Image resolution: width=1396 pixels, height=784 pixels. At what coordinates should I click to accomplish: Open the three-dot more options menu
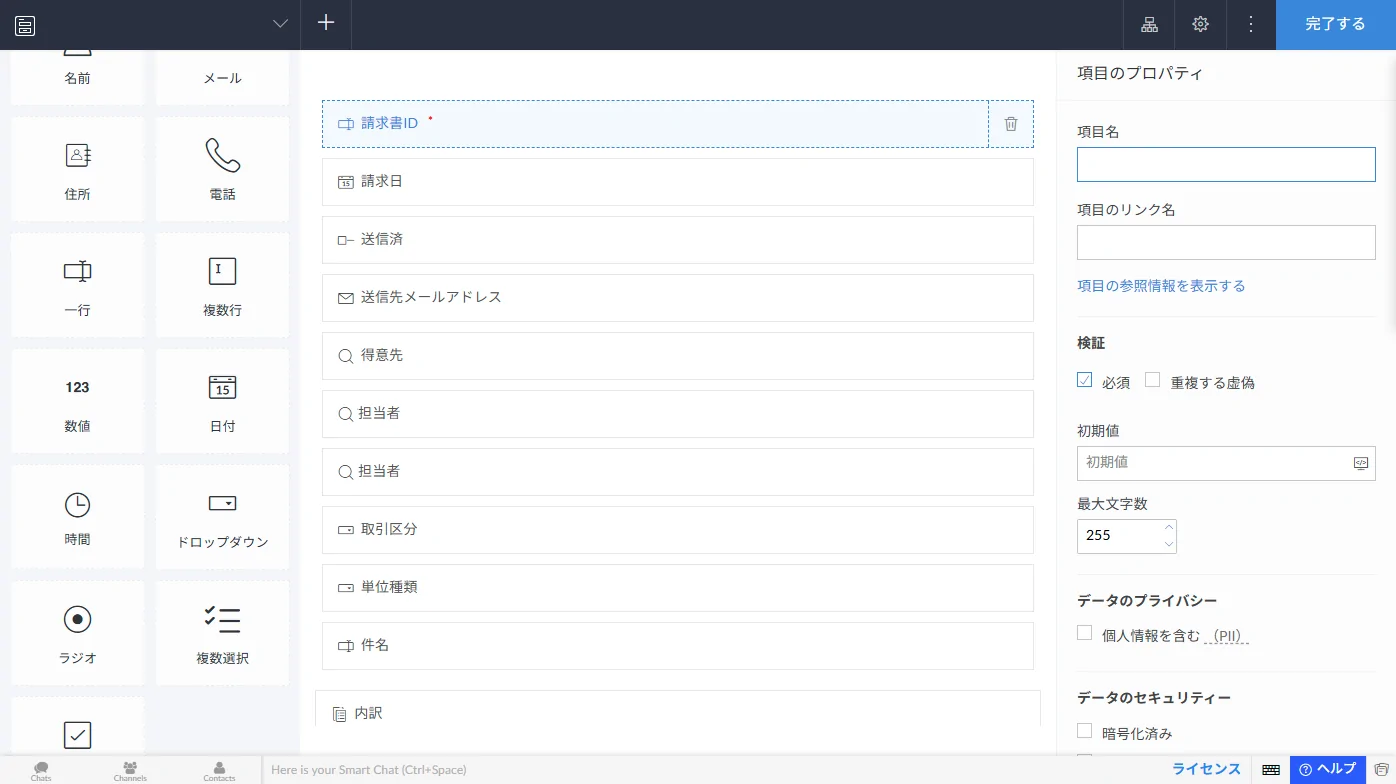point(1251,25)
